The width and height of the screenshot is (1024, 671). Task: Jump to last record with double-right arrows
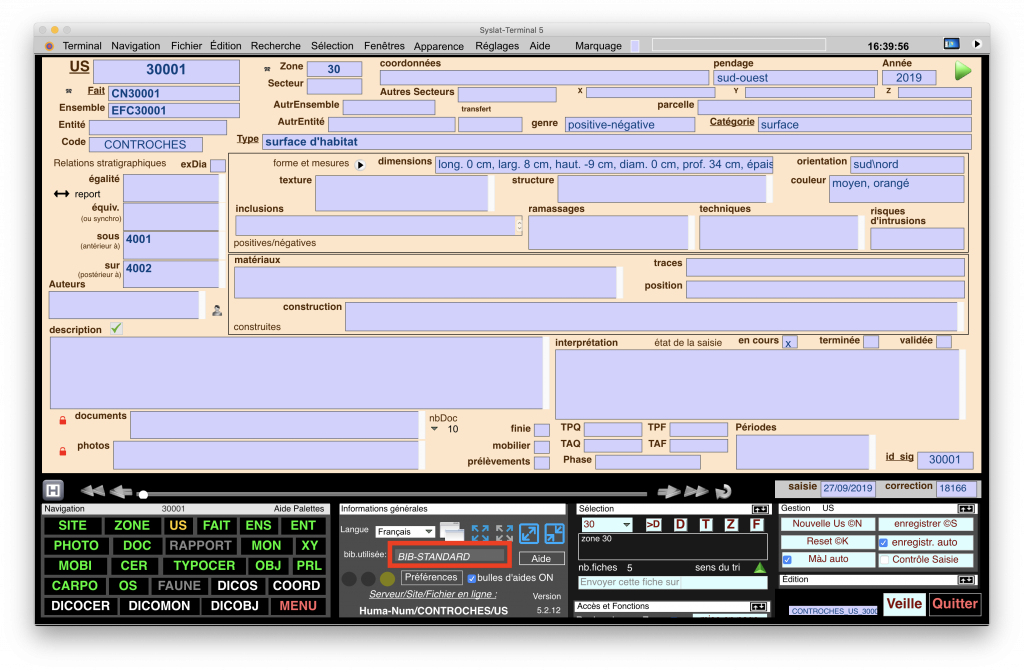[x=696, y=491]
